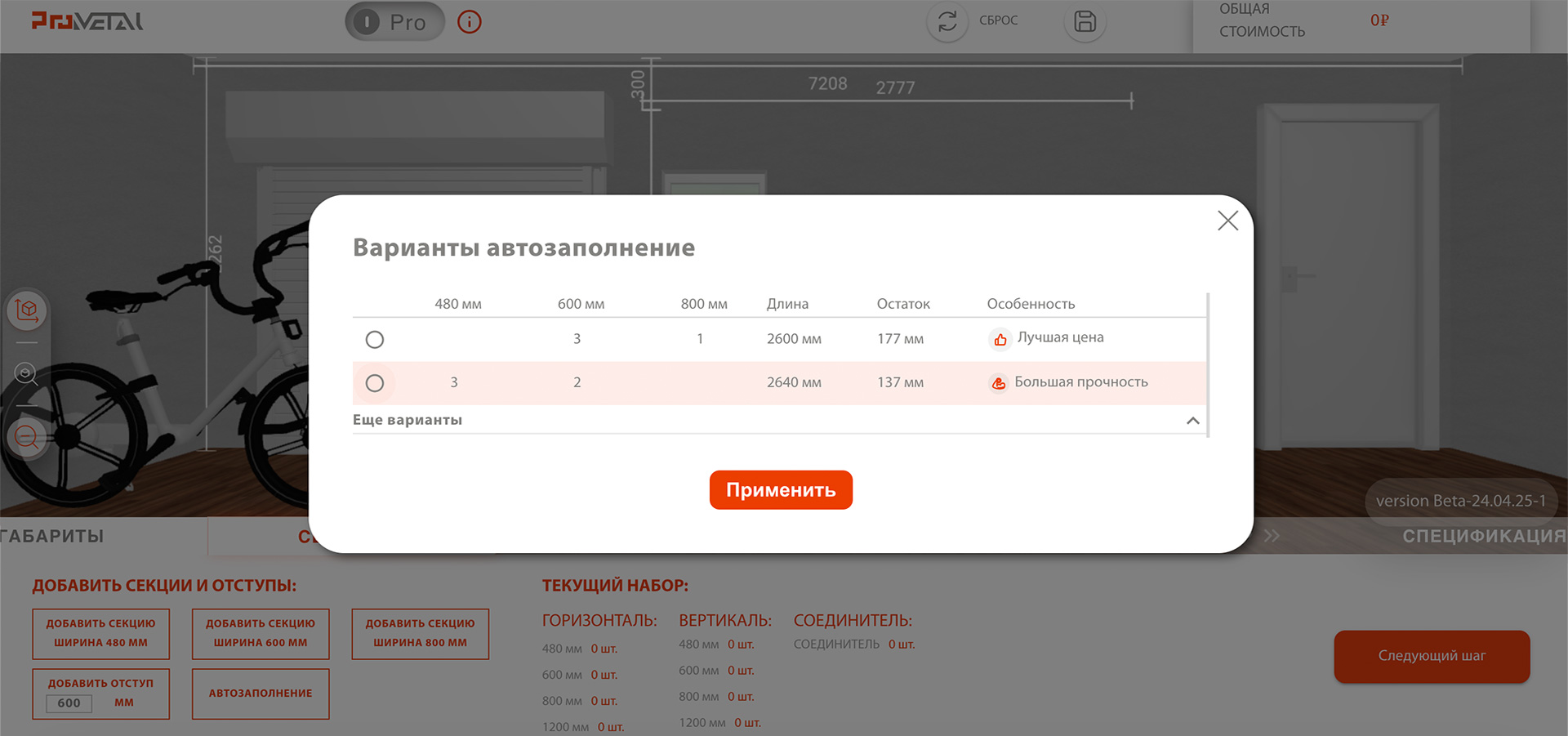Image resolution: width=1568 pixels, height=736 pixels.
Task: Click the reset (Сброс) refresh icon
Action: pos(947,21)
